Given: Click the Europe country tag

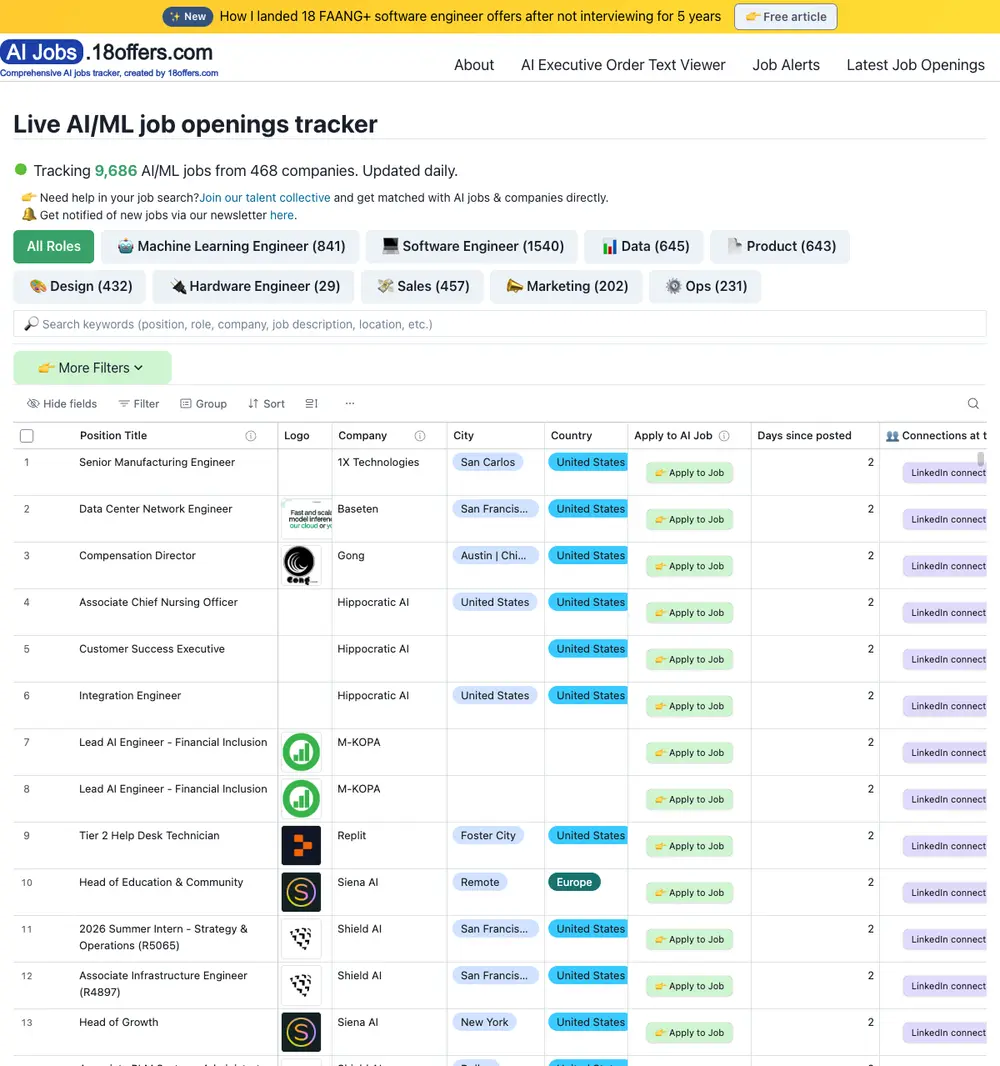Looking at the screenshot, I should pos(574,882).
